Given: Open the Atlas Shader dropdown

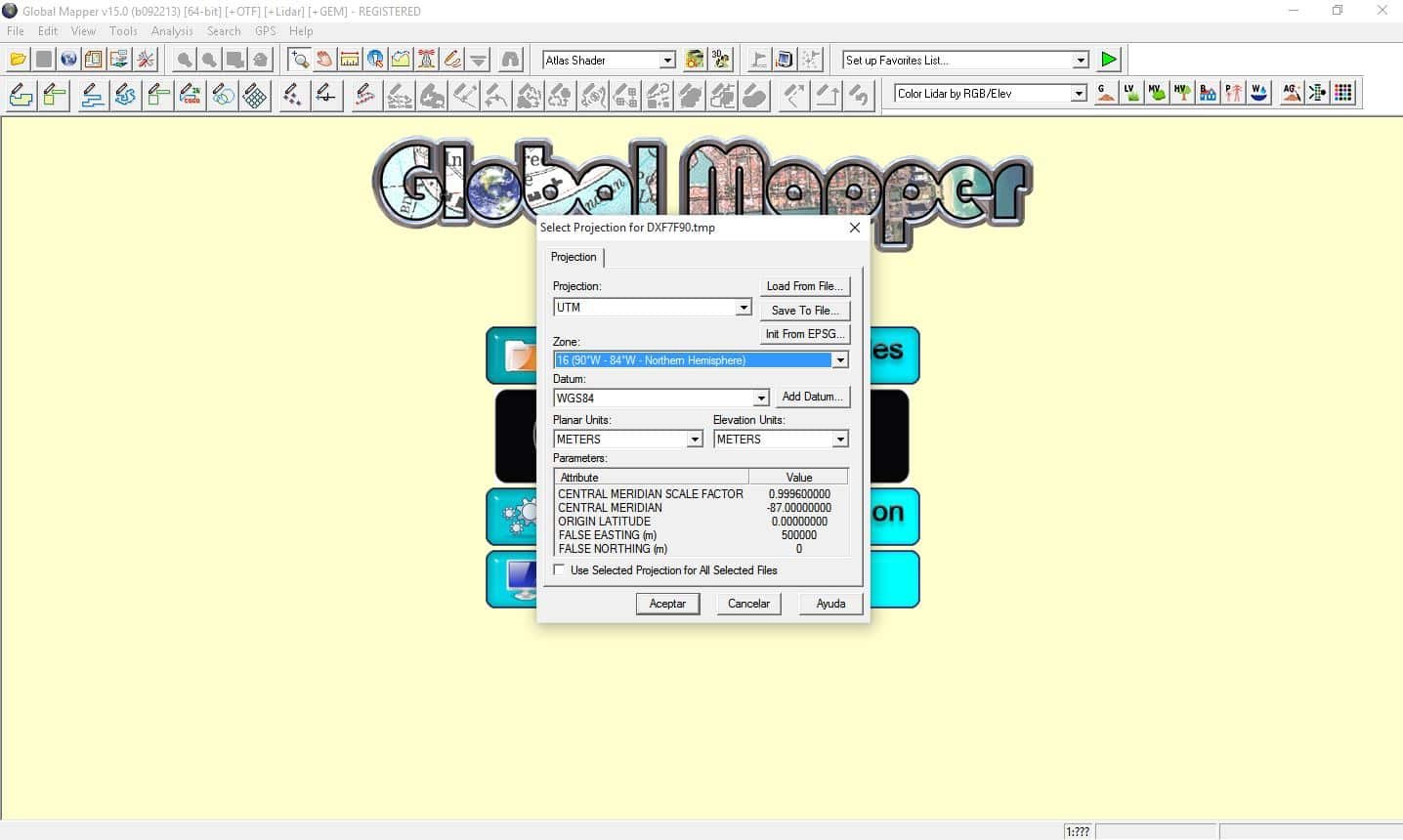Looking at the screenshot, I should click(667, 61).
